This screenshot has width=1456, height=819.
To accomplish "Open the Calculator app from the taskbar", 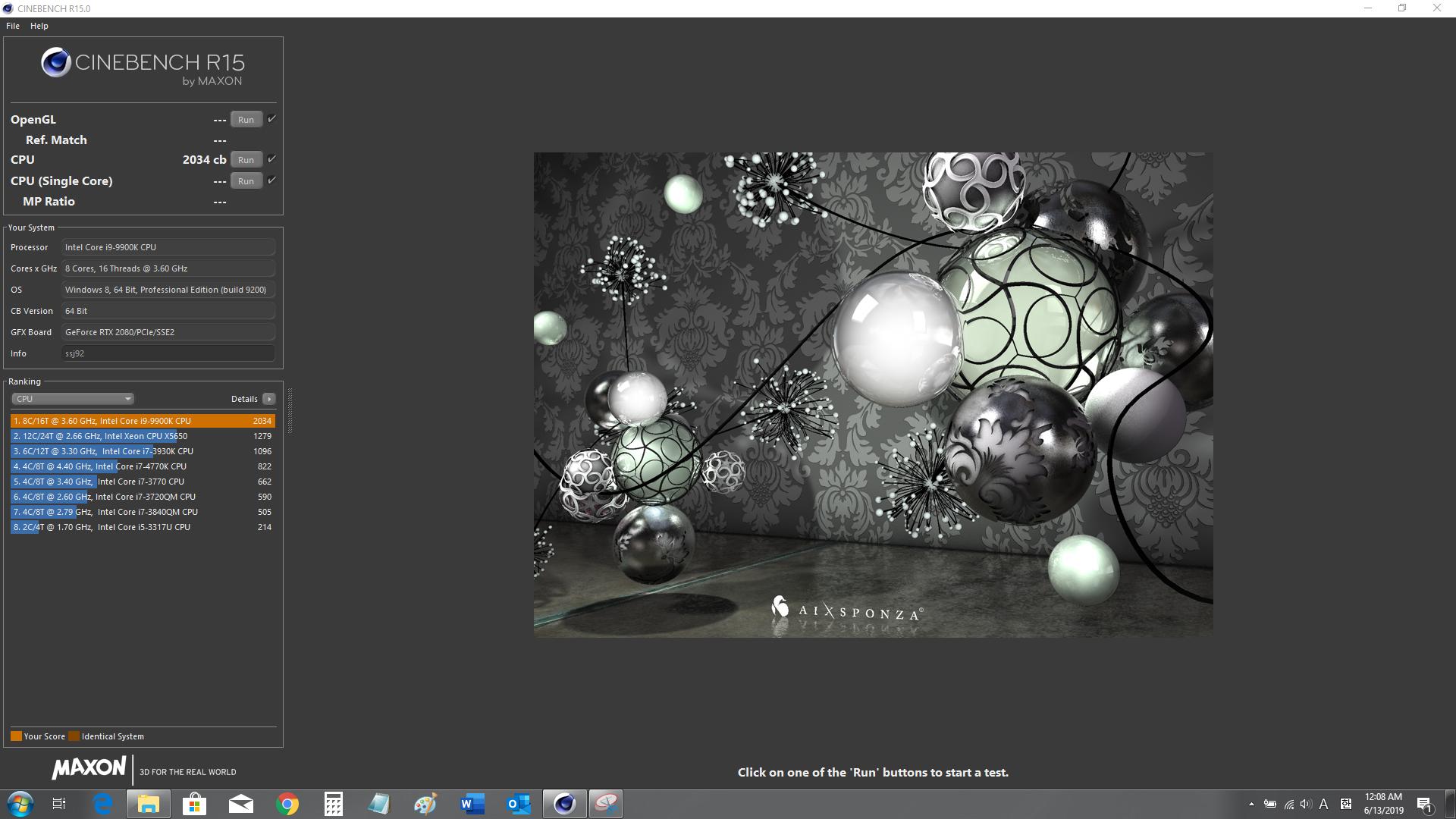I will [333, 804].
